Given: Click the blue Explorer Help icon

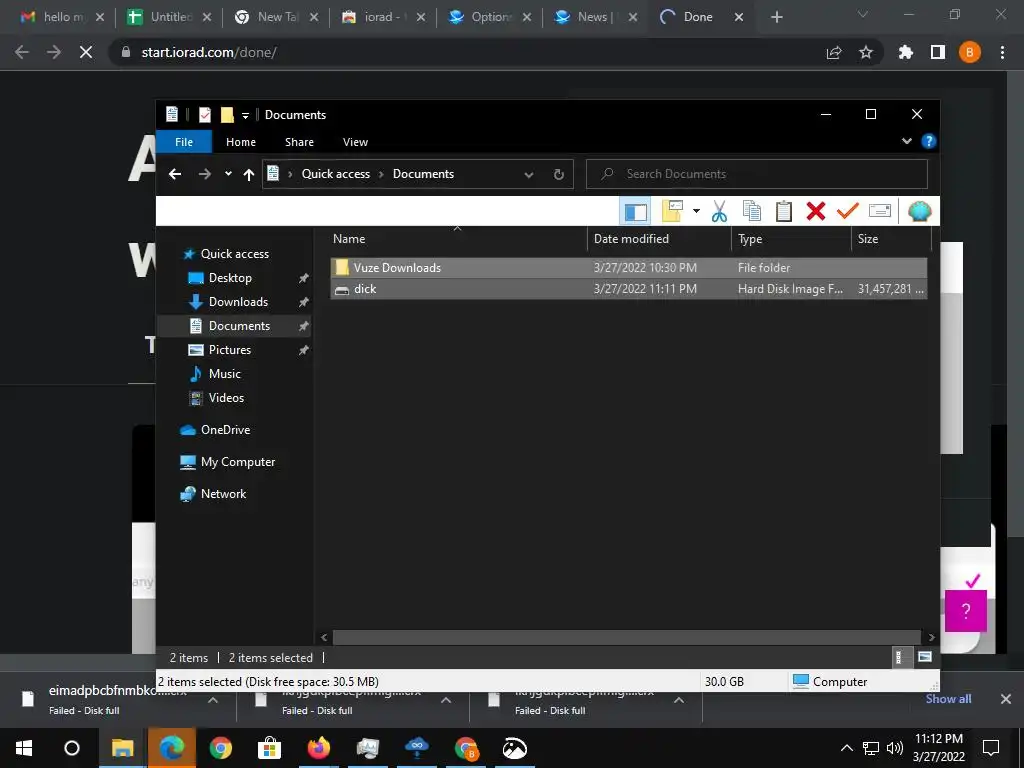Looking at the screenshot, I should coord(928,141).
